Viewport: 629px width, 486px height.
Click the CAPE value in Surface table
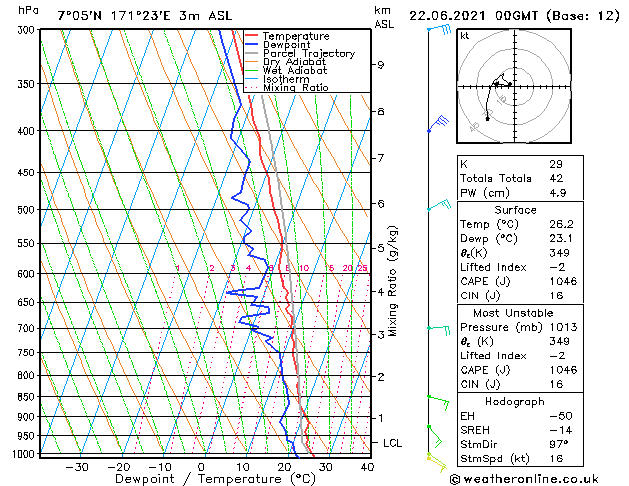tap(563, 281)
